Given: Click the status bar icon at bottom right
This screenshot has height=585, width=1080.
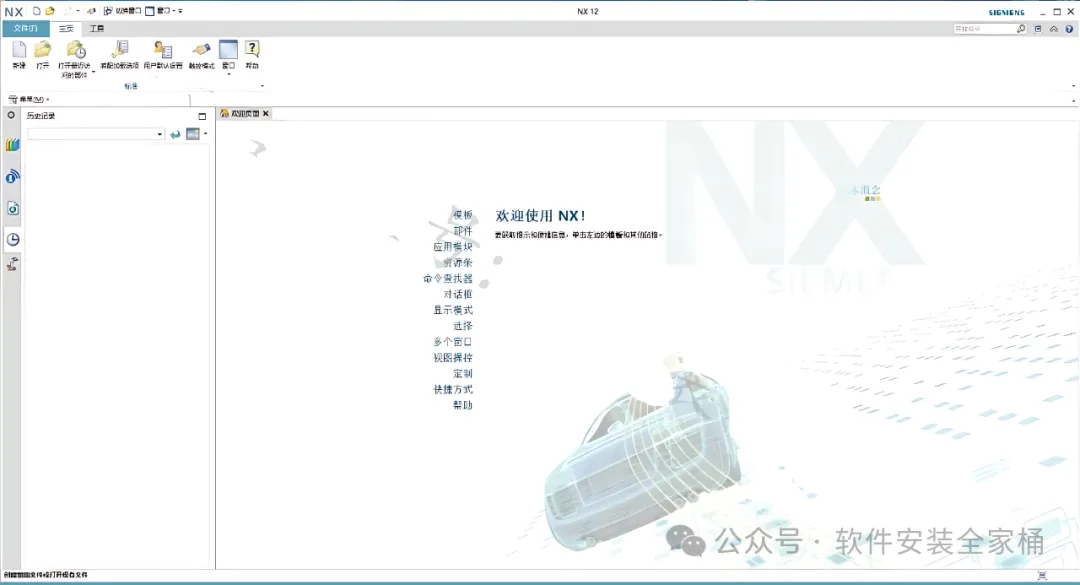Looking at the screenshot, I should click(1042, 575).
